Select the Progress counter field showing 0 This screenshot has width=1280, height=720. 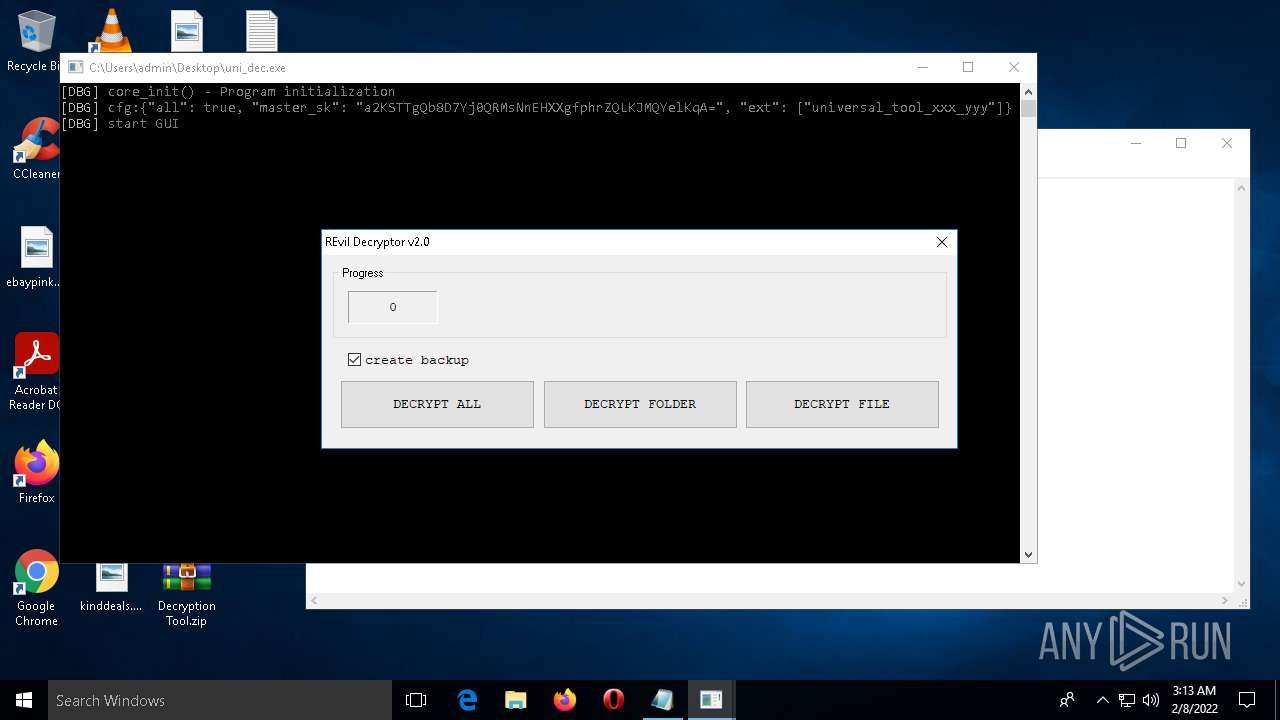point(393,307)
